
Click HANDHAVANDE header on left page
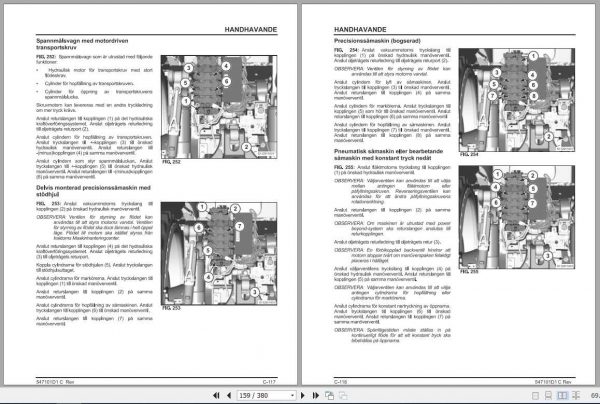(251, 29)
